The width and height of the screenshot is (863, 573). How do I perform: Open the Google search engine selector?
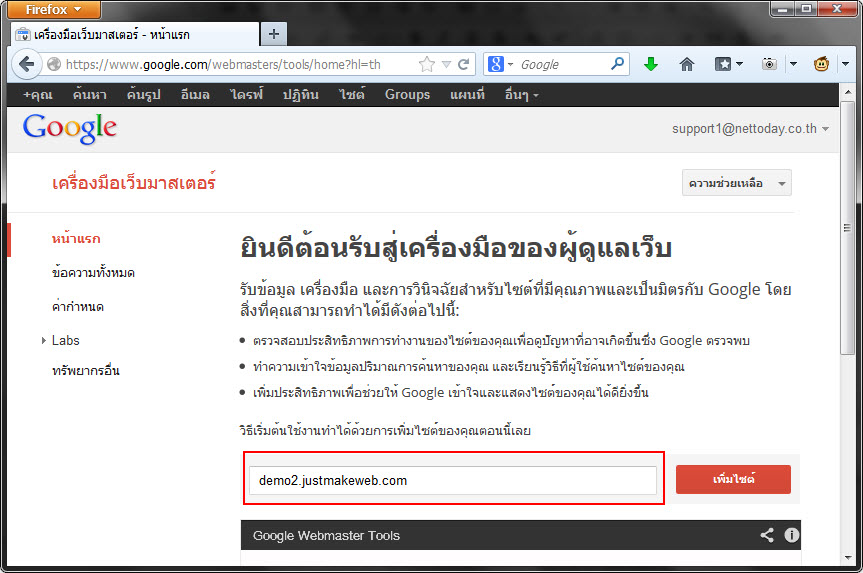(500, 64)
